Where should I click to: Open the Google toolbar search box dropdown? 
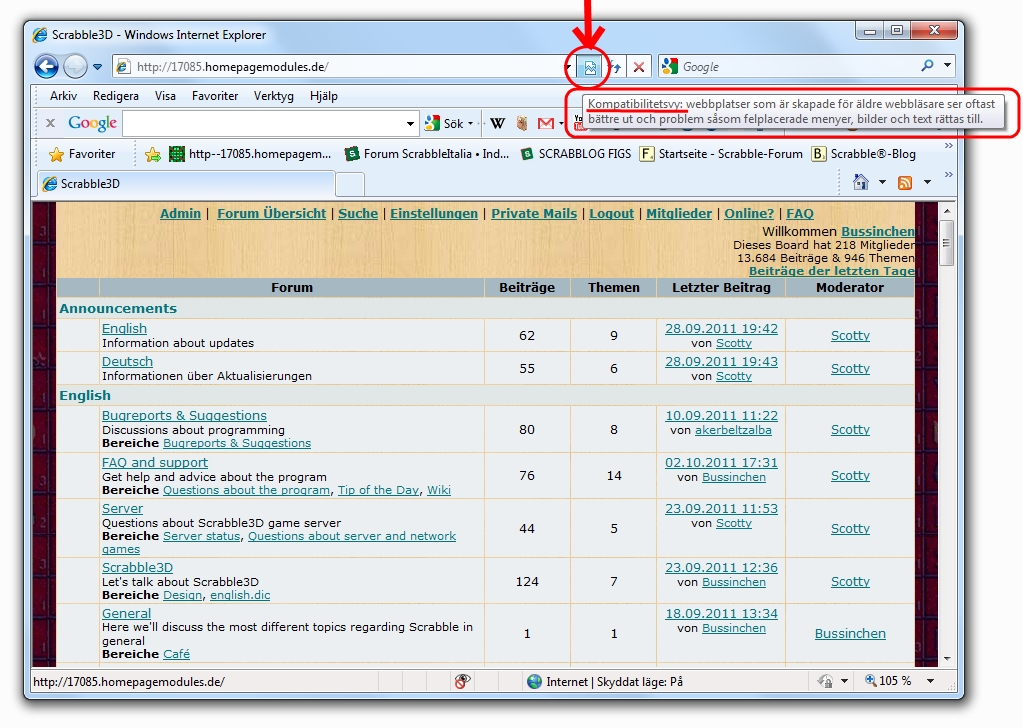411,124
